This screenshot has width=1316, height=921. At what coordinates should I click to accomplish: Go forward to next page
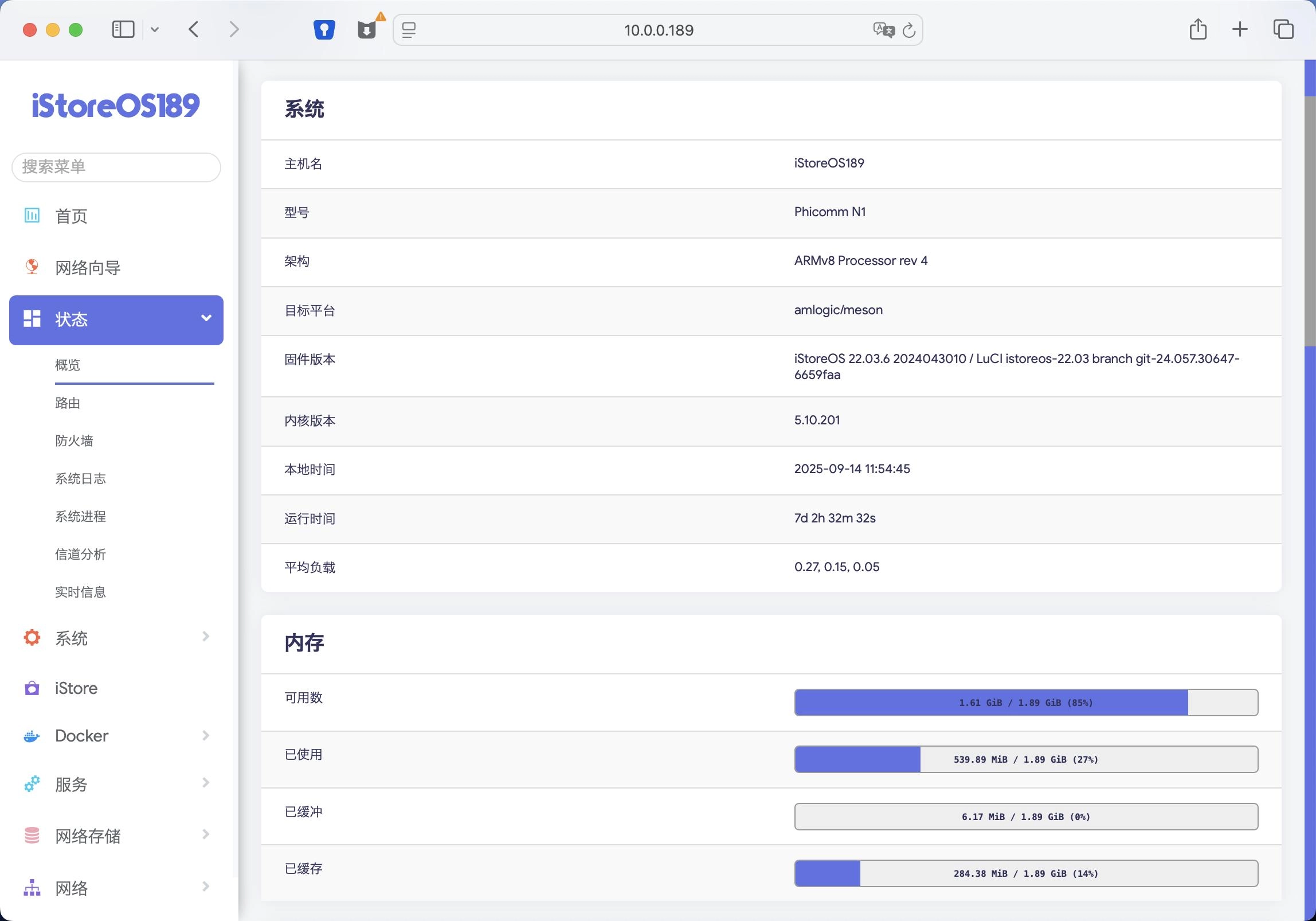234,29
